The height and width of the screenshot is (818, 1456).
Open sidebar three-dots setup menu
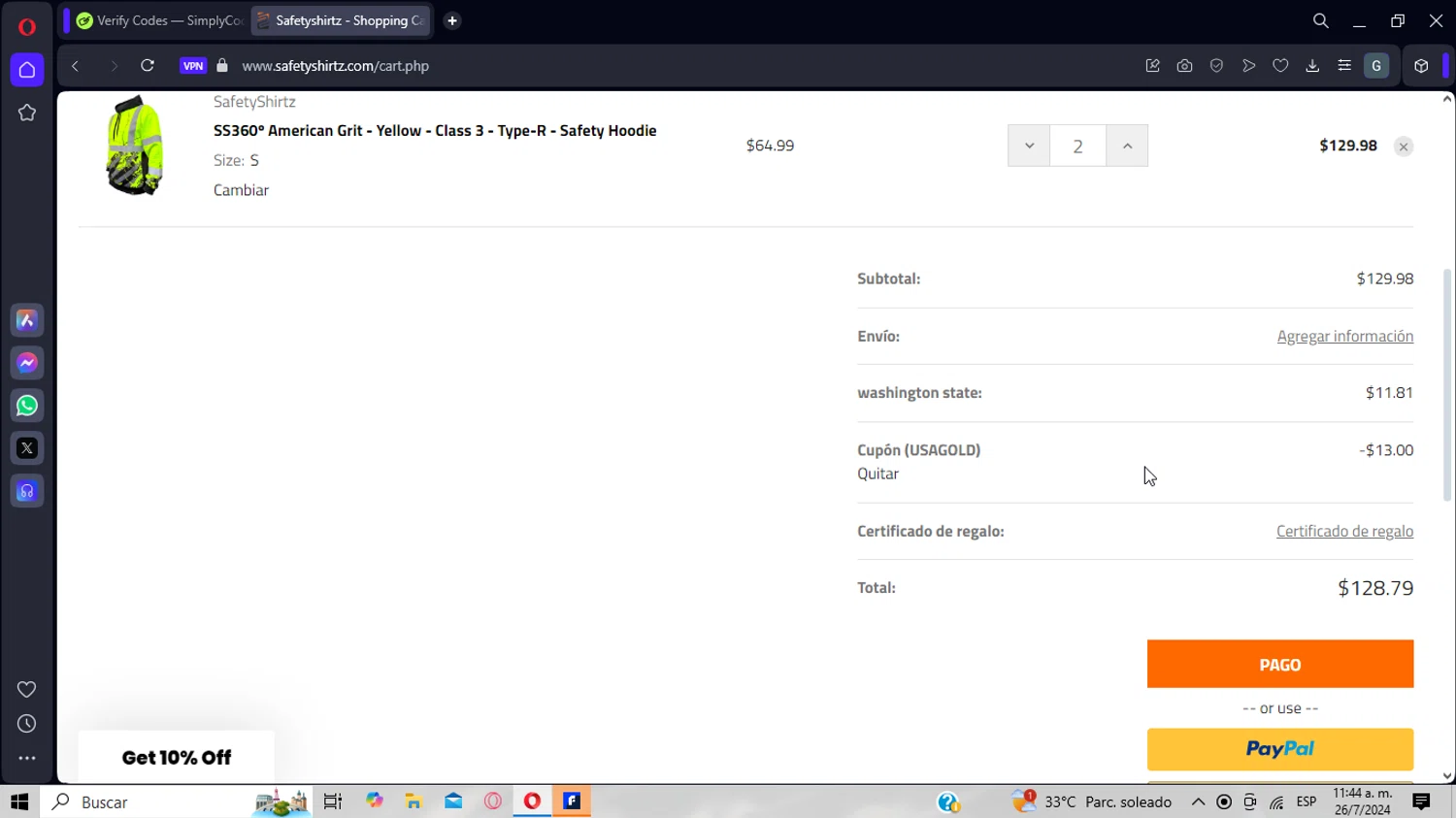27,758
